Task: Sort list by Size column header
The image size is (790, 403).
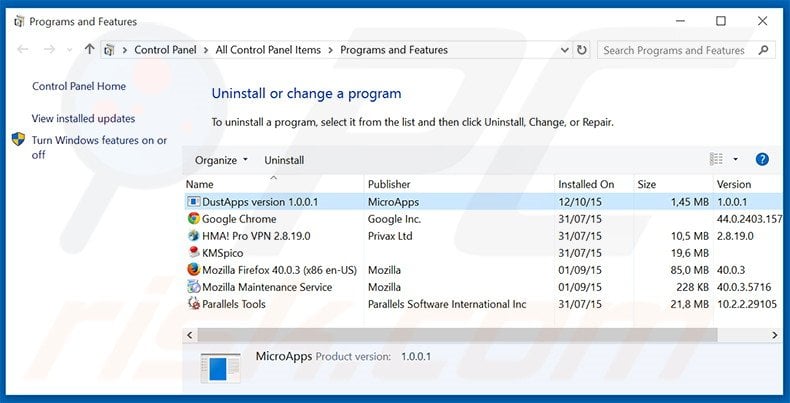Action: [x=673, y=184]
